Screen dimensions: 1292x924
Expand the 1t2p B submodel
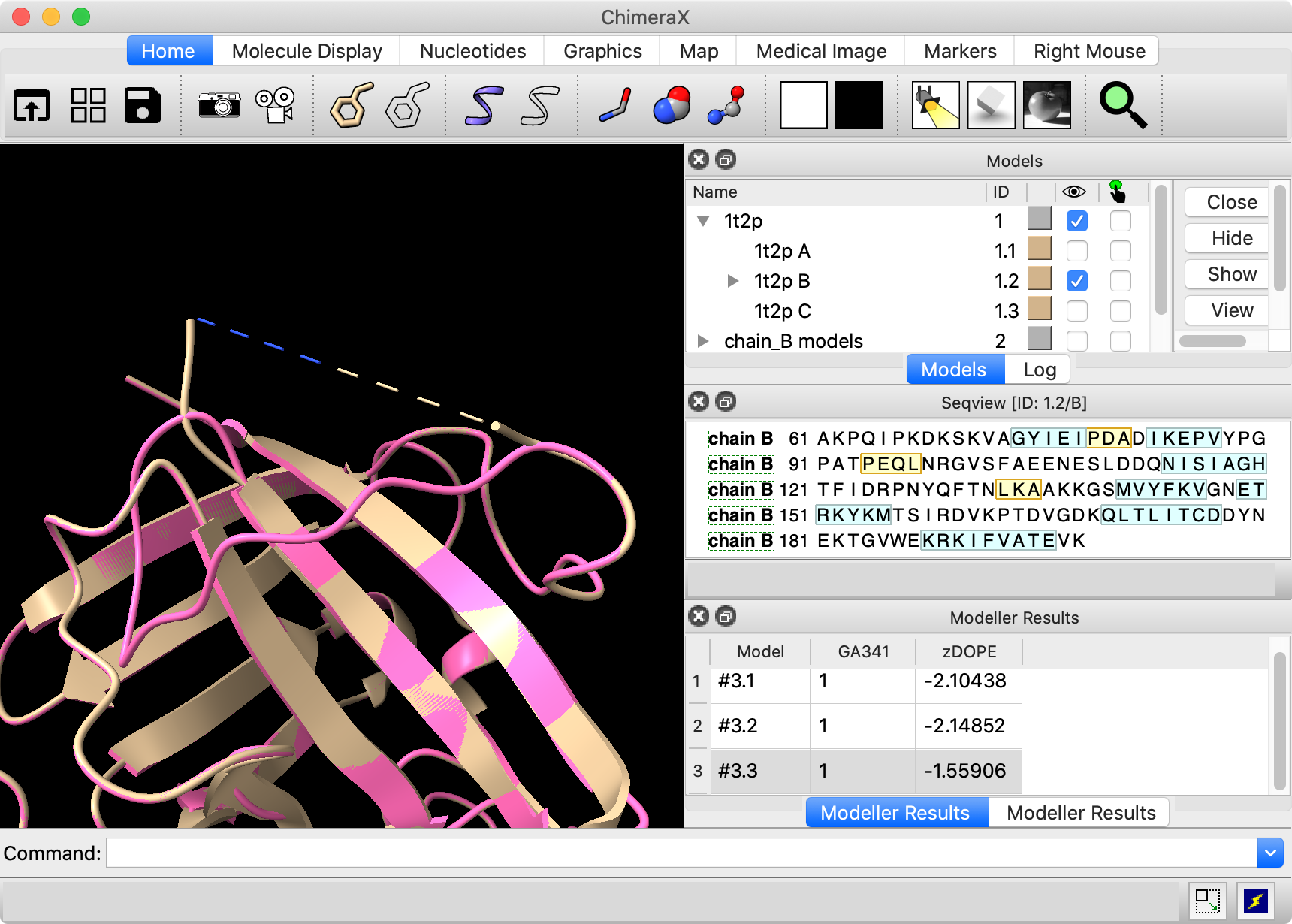pyautogui.click(x=733, y=281)
